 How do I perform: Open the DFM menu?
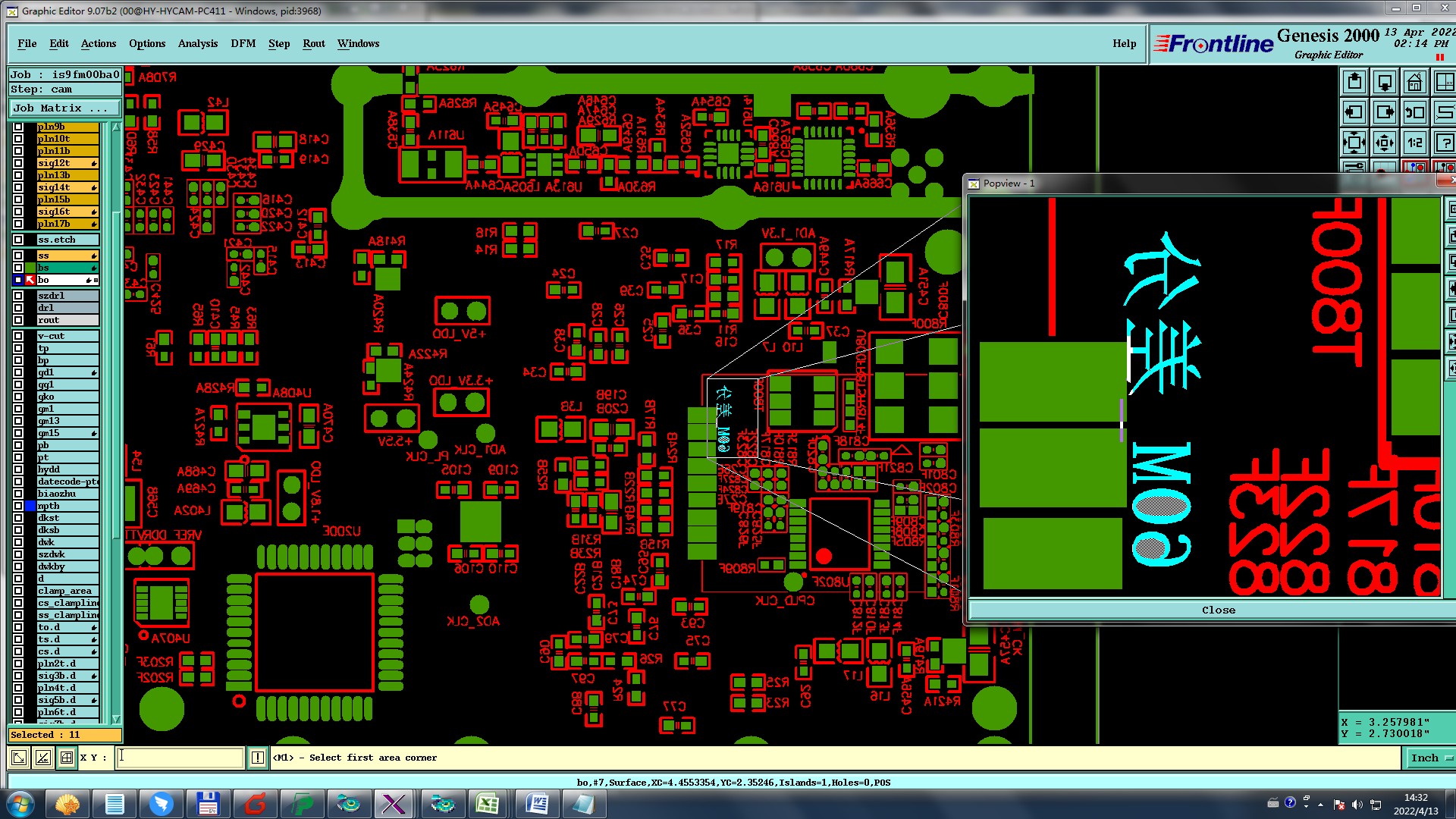coord(243,43)
